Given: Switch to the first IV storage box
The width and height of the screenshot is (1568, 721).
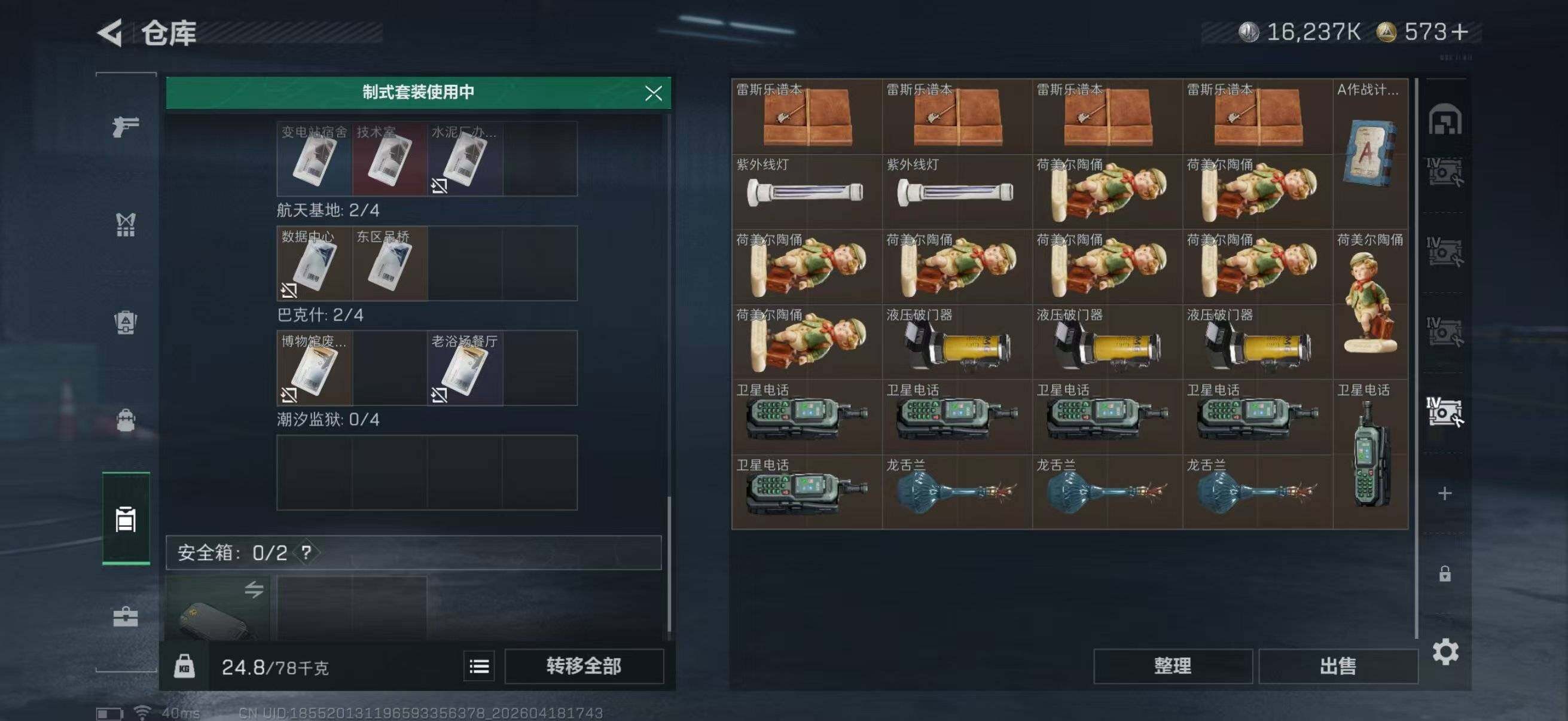Looking at the screenshot, I should 1444,172.
